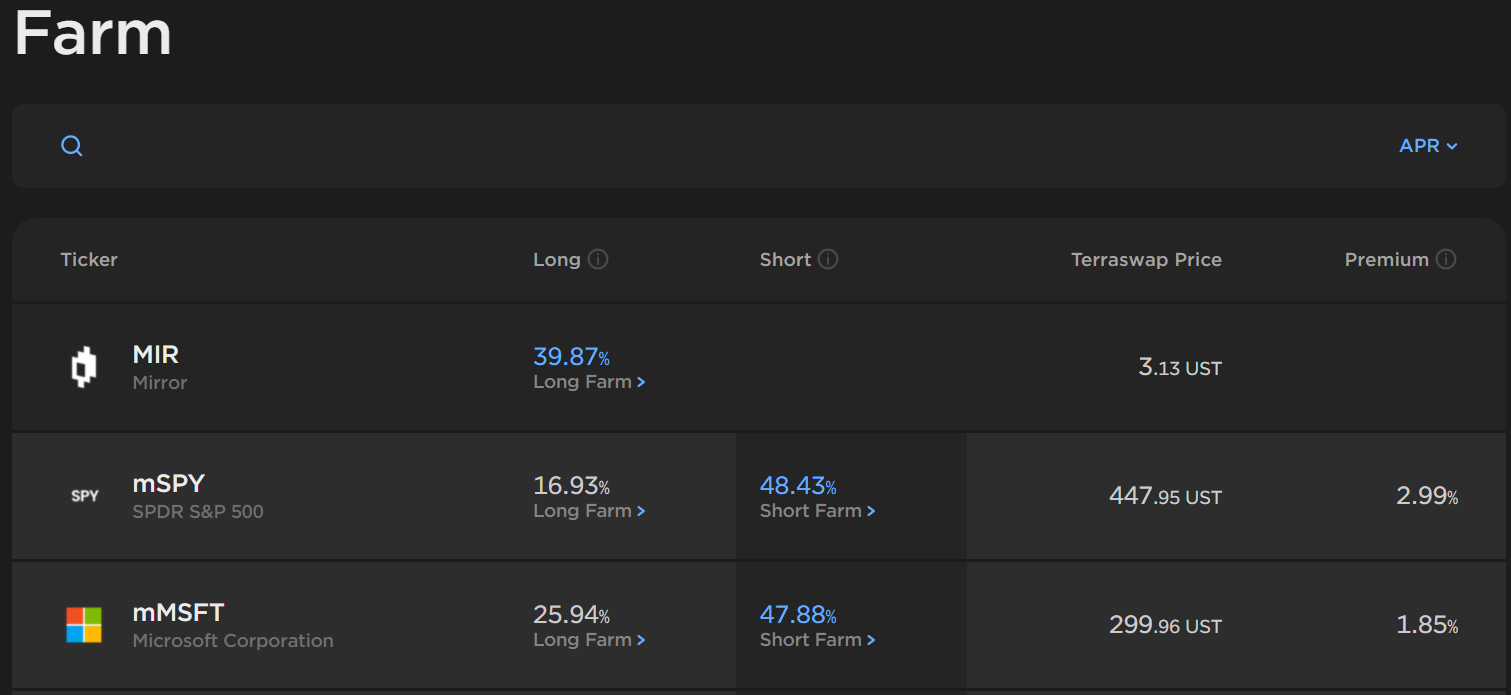This screenshot has width=1511, height=695.
Task: Click the Terraswap Price column header
Action: tap(1146, 260)
